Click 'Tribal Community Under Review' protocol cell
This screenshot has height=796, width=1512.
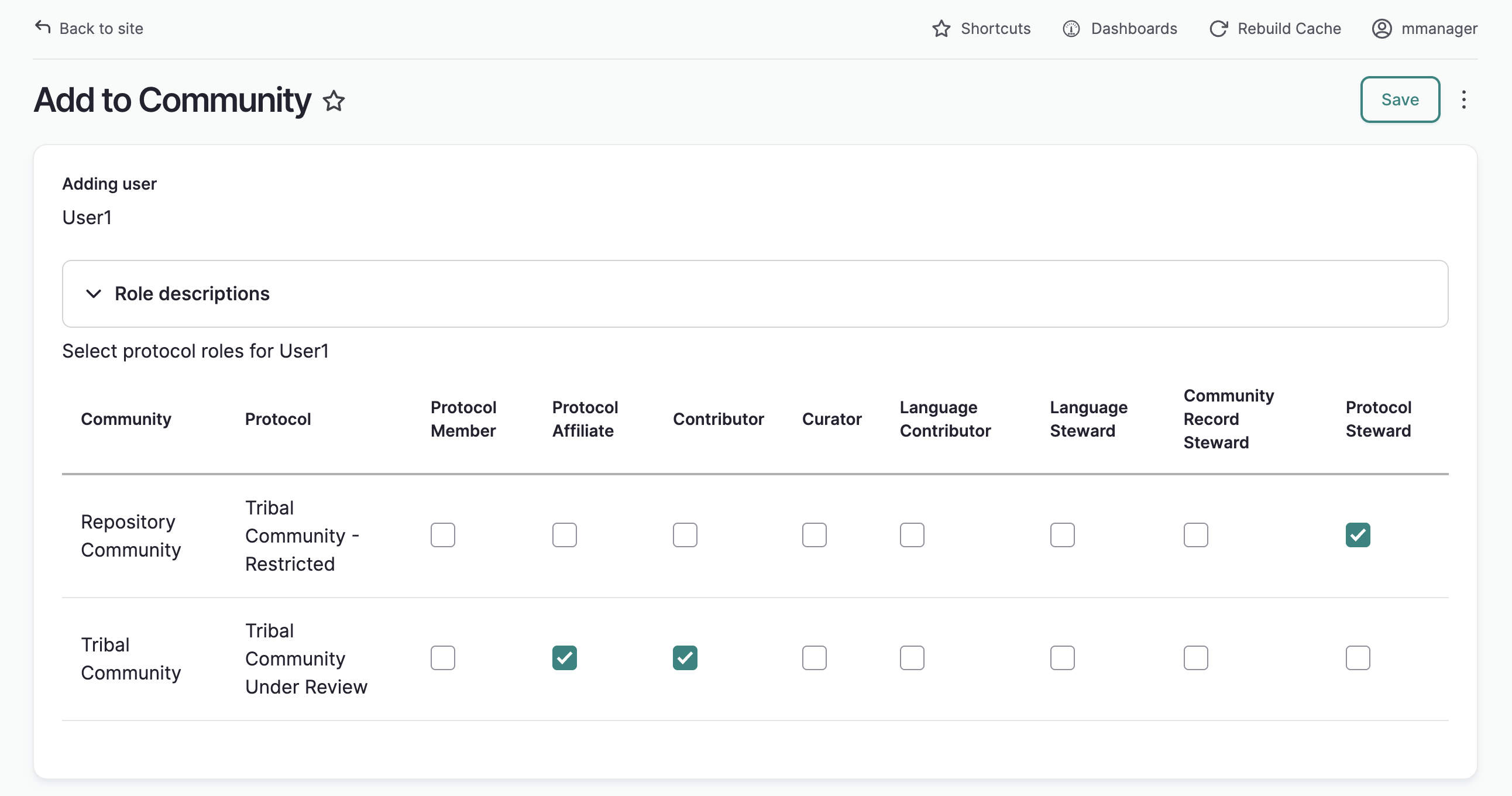307,658
